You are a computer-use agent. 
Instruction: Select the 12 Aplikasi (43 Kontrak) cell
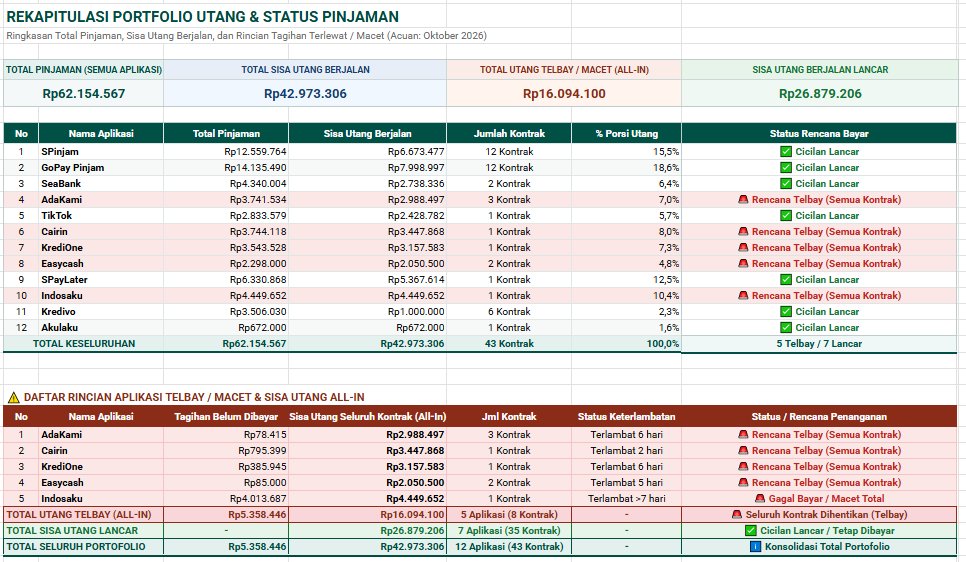click(x=509, y=547)
